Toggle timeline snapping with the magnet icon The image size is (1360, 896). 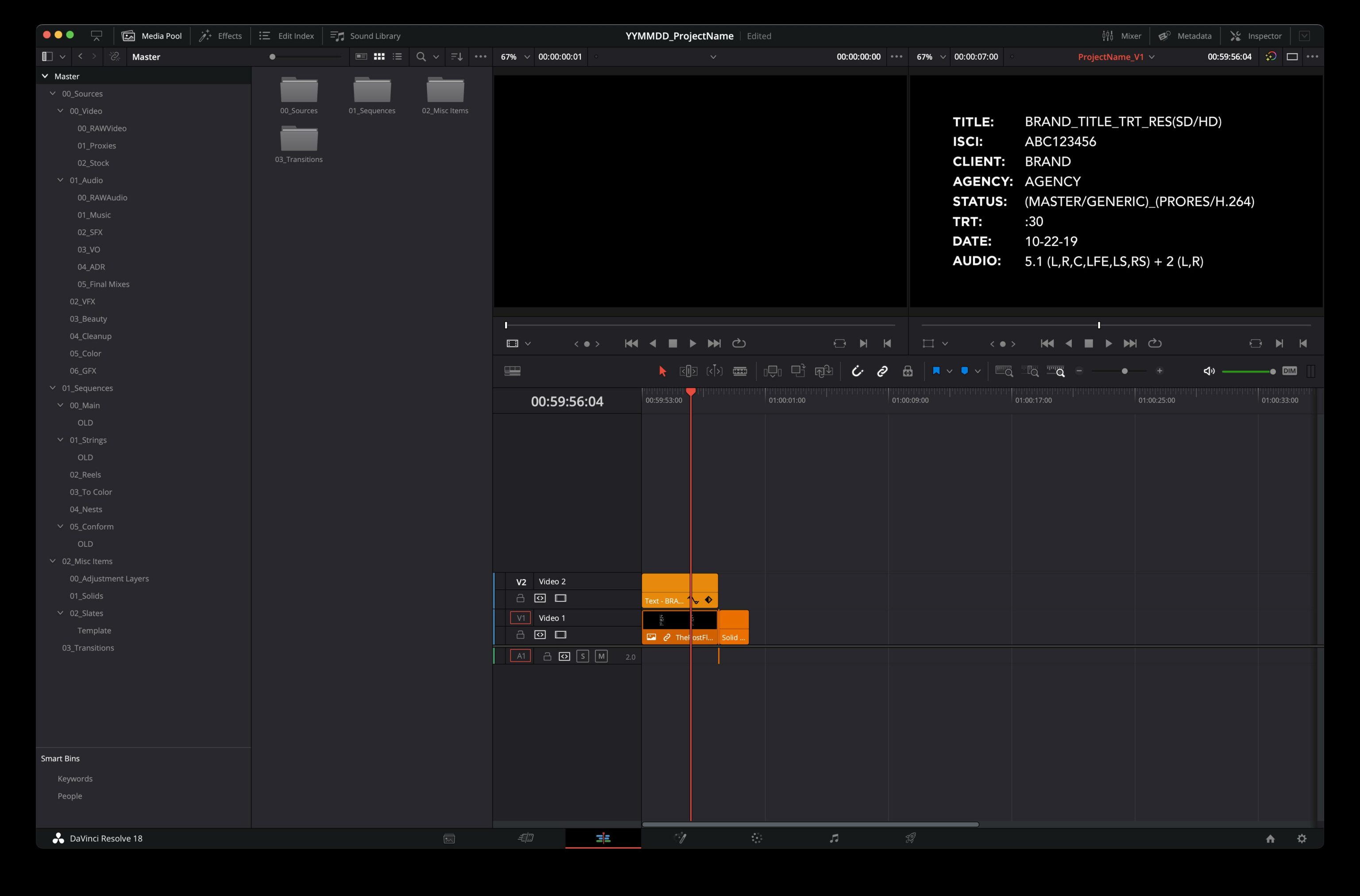click(858, 371)
